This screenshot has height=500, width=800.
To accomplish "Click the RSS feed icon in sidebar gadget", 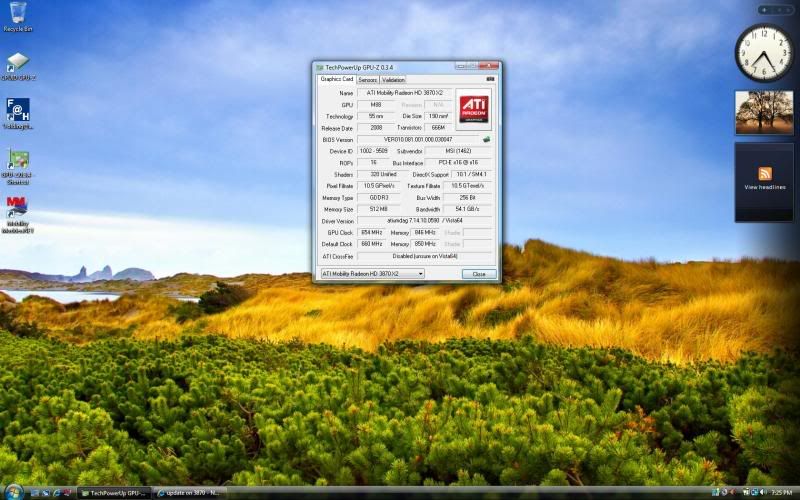I will click(765, 173).
